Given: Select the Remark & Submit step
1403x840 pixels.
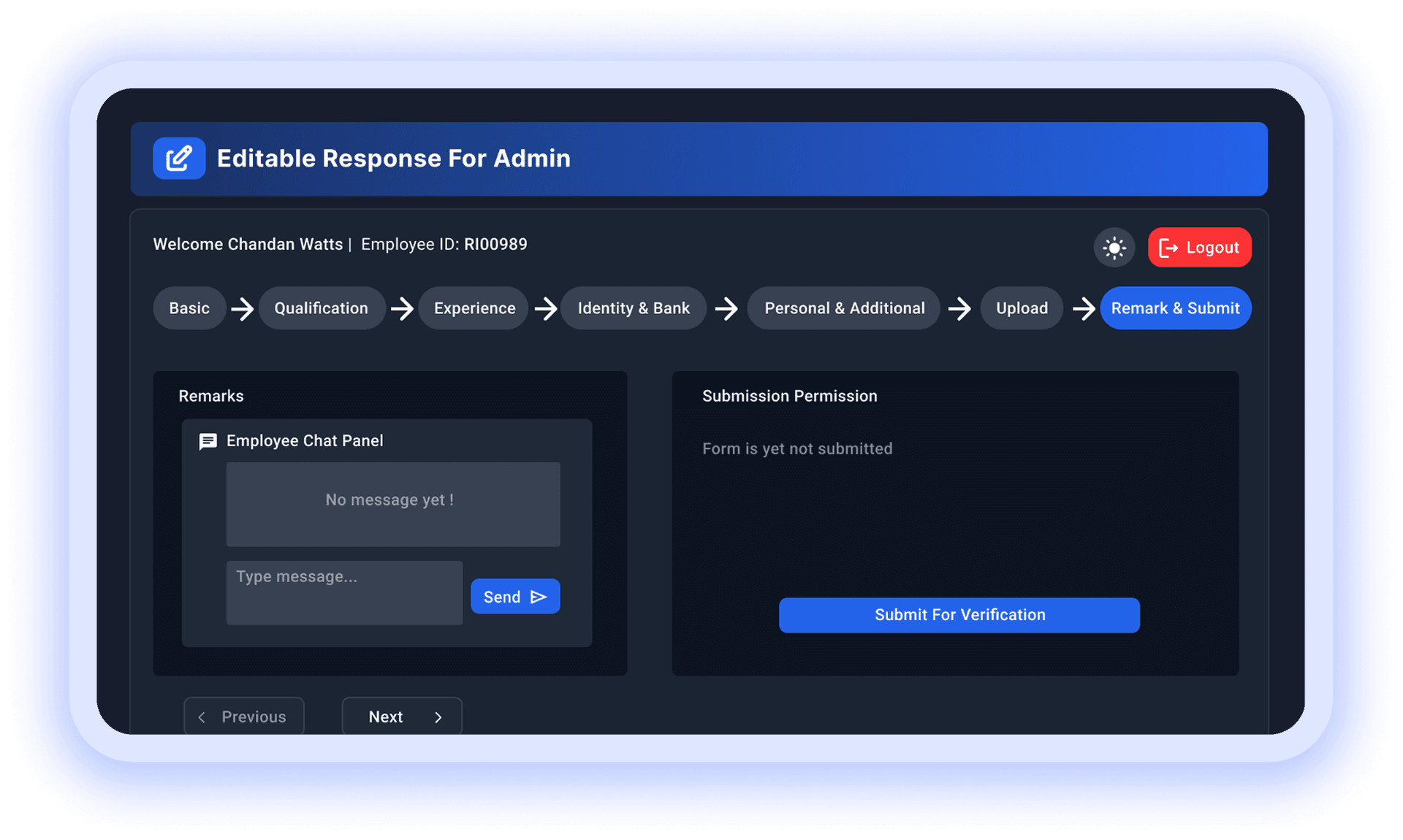Looking at the screenshot, I should coord(1175,308).
